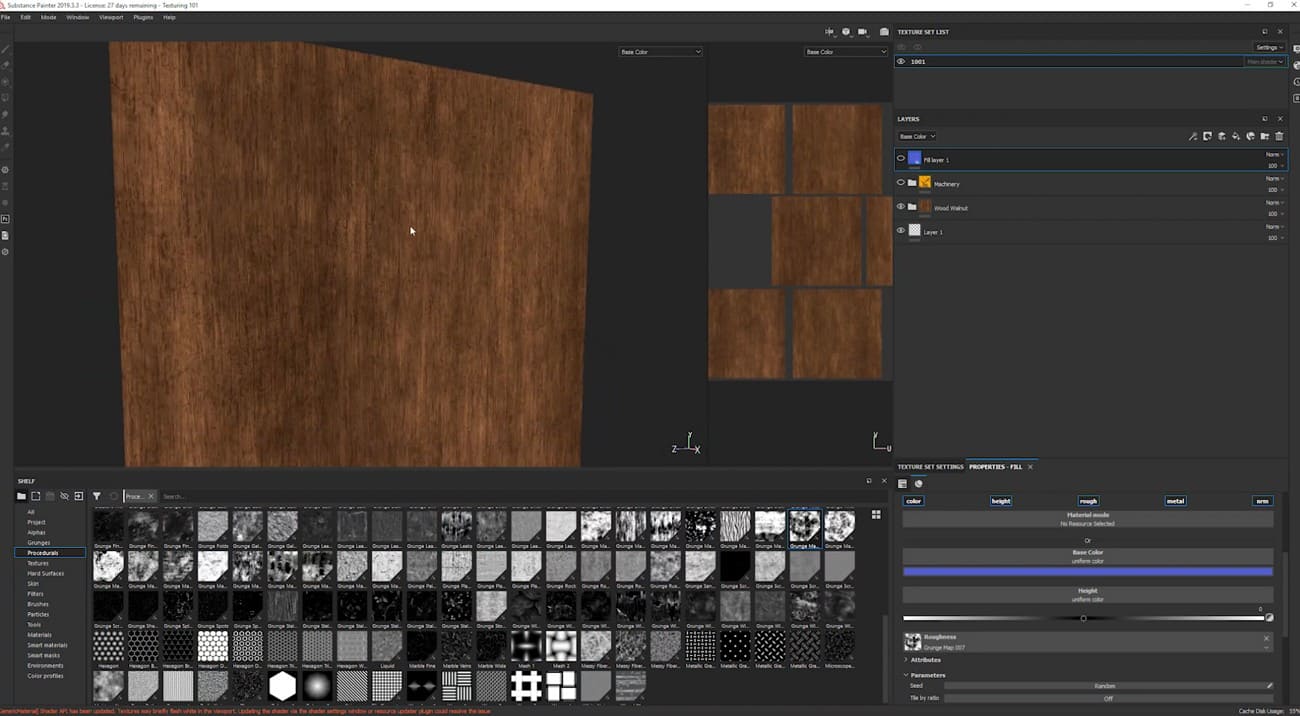This screenshot has height=716, width=1300.
Task: Open the Base Color channel dropdown in Layers panel
Action: click(916, 136)
